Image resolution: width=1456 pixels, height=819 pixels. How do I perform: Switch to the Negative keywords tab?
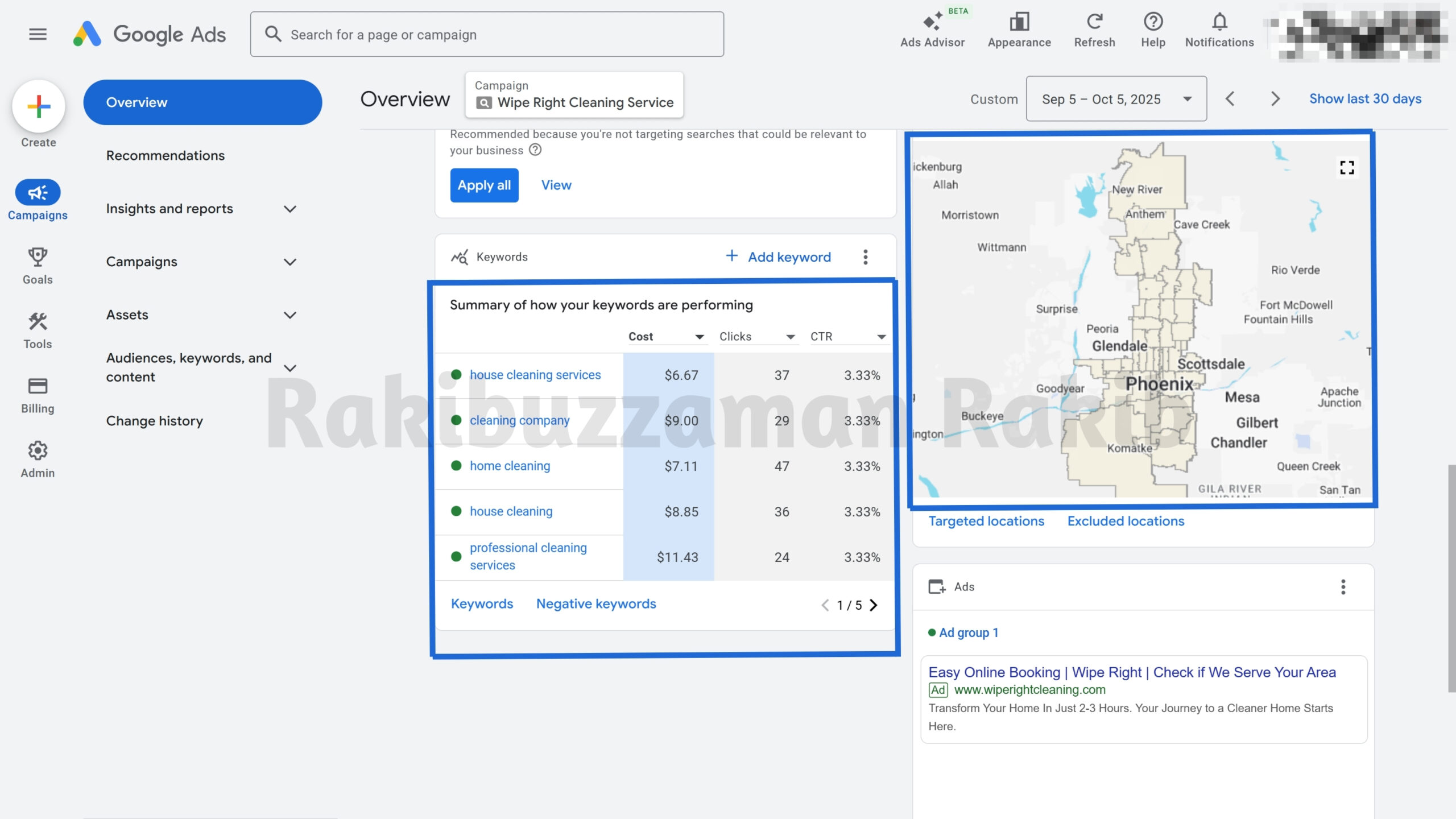[595, 603]
